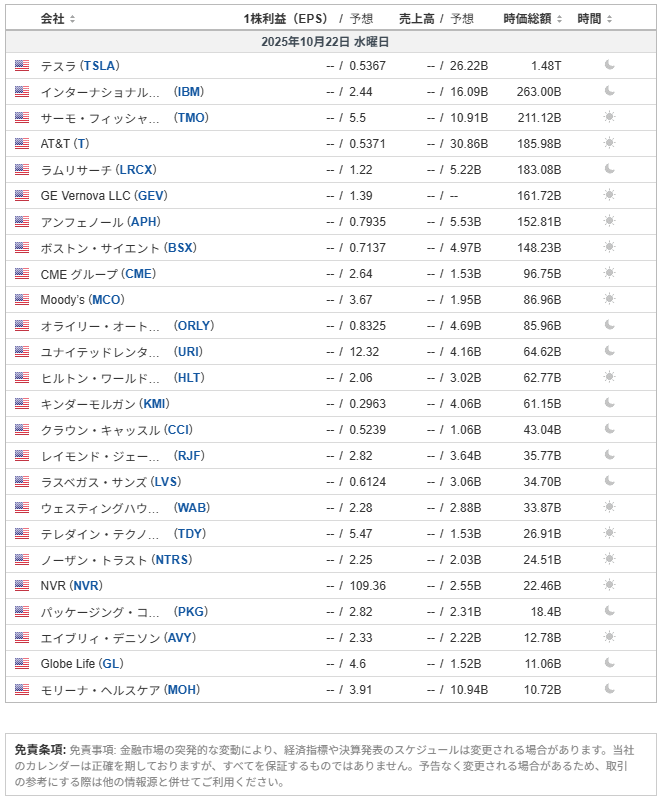The width and height of the screenshot is (666, 803).
Task: Click the sun icon in the AT&T row
Action: pyautogui.click(x=609, y=144)
